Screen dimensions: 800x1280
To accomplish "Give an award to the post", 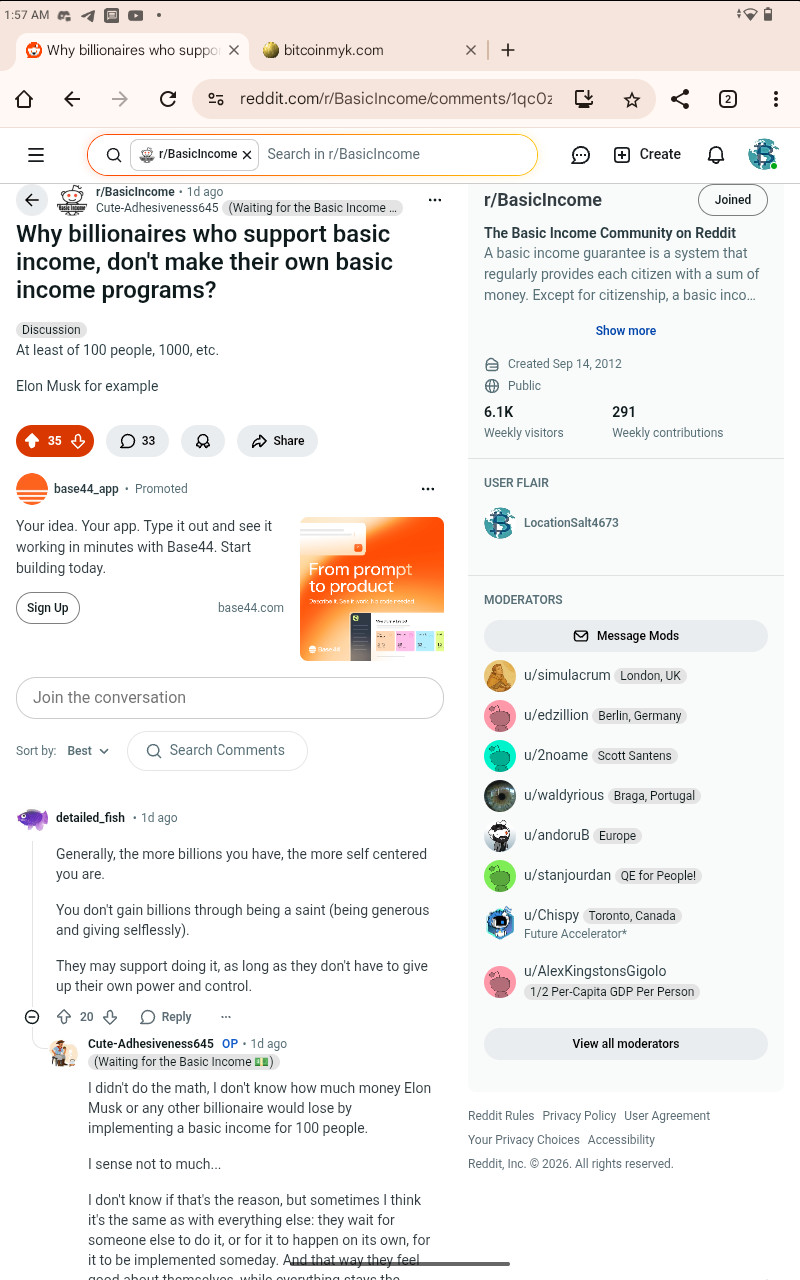I will (x=203, y=441).
